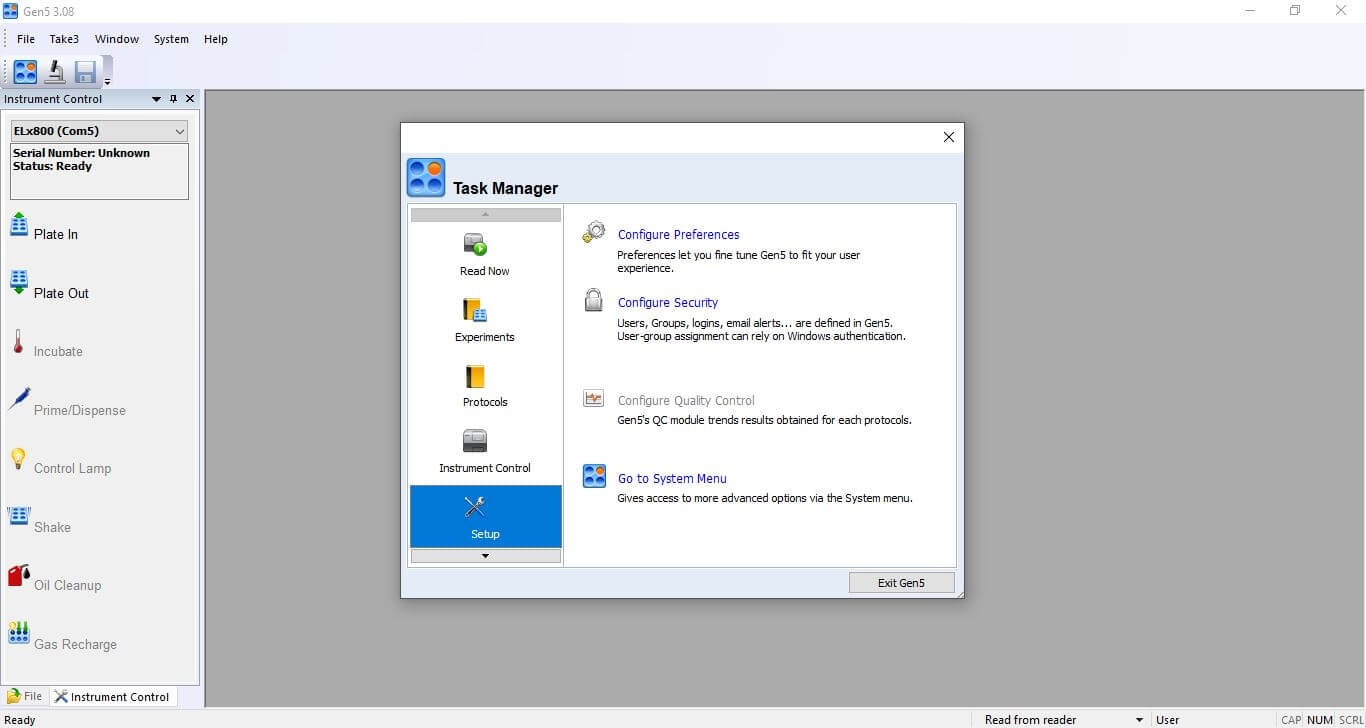Click the Incubate thermometer icon
Screen dimensions: 1366x728
(18, 342)
